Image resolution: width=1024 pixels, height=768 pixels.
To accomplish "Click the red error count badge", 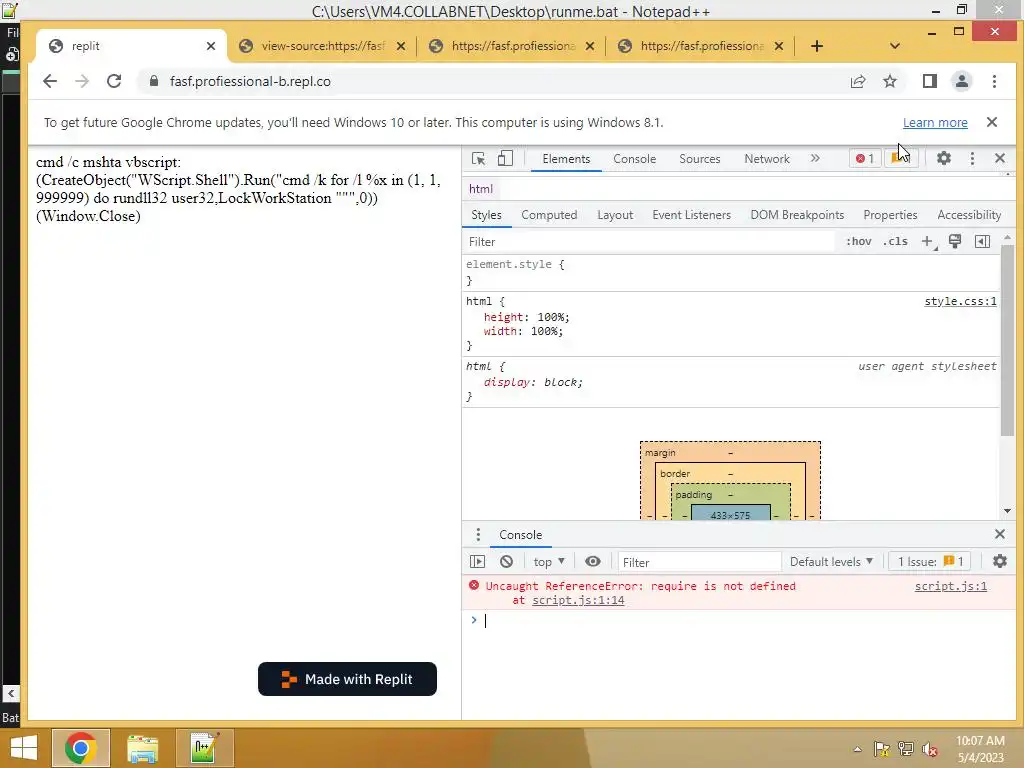I will [865, 158].
